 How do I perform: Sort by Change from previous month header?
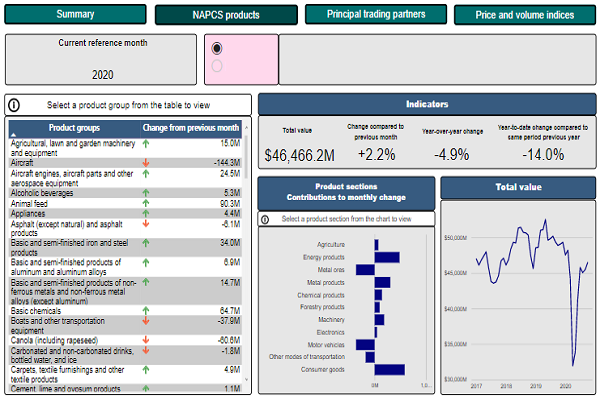(x=190, y=128)
